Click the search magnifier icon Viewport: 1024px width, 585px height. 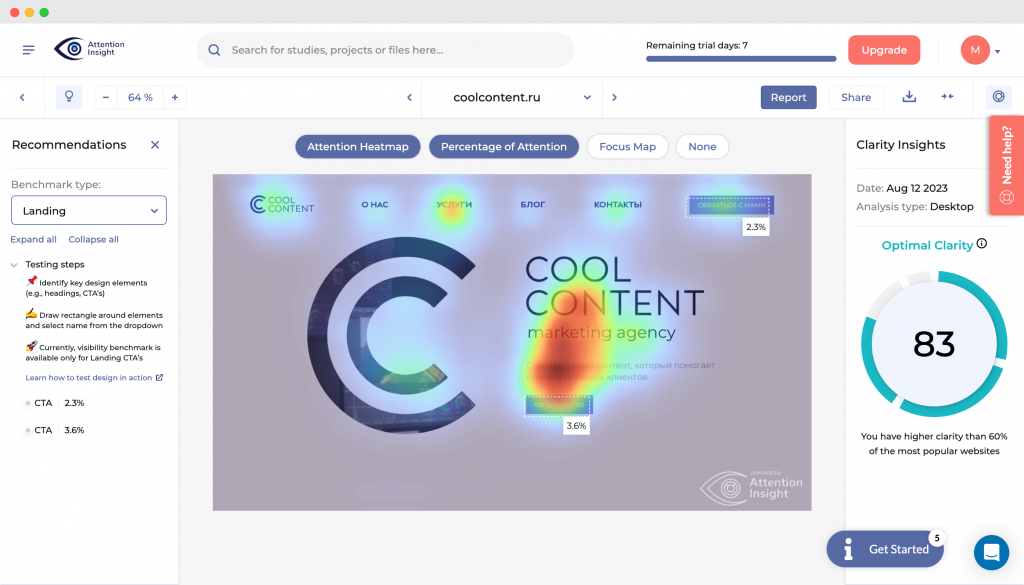pyautogui.click(x=214, y=50)
